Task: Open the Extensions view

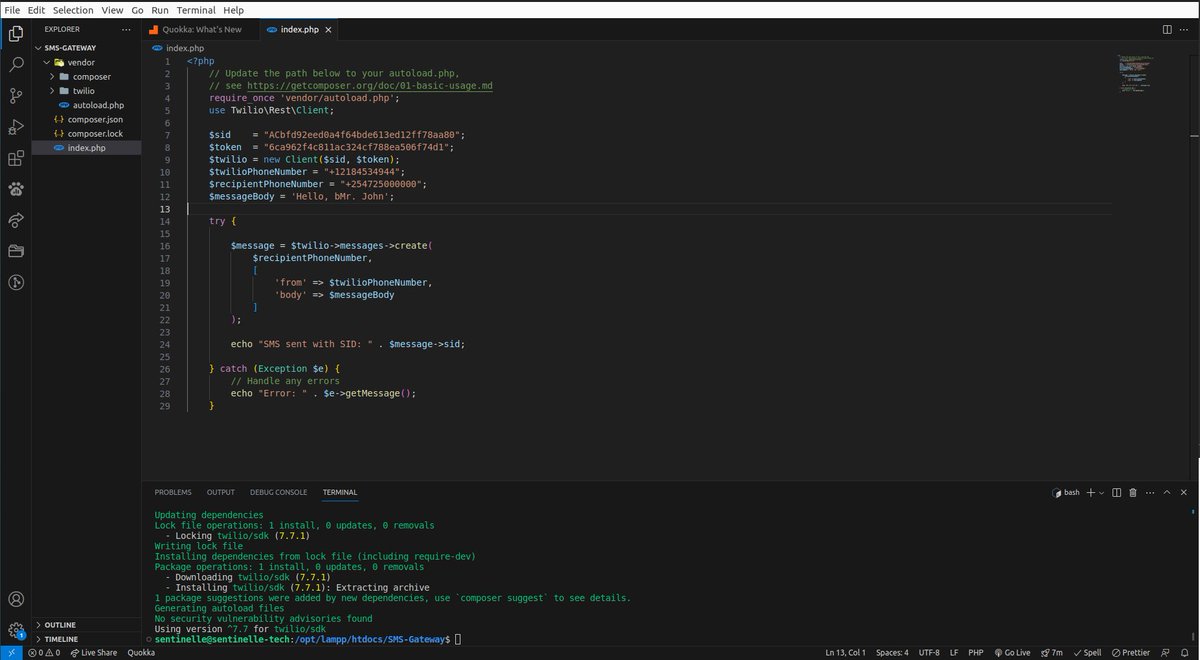Action: pos(16,158)
